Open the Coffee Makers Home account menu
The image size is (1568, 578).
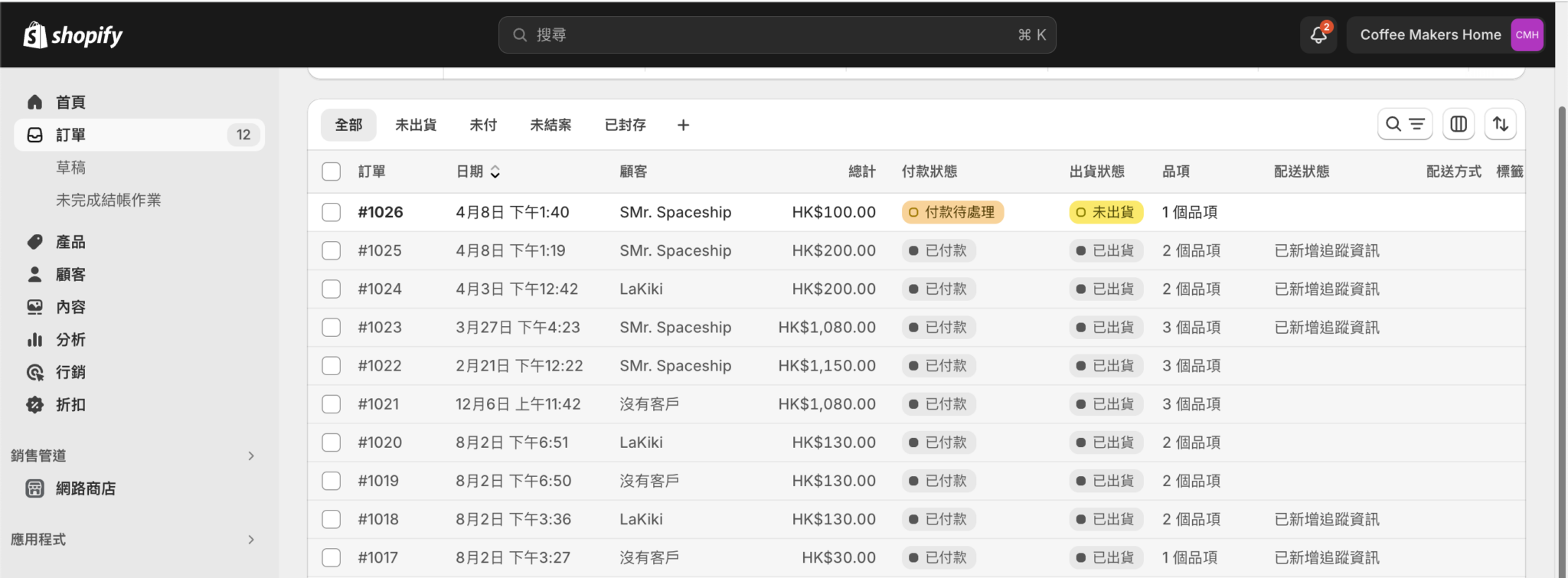[1445, 35]
